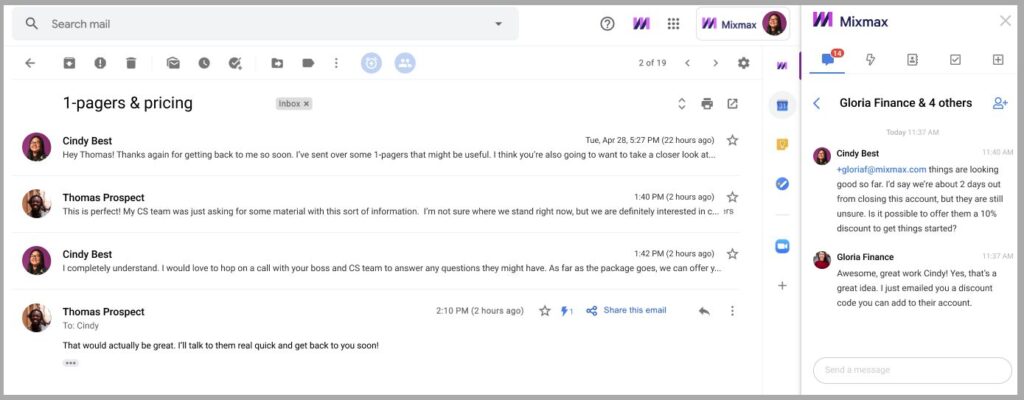Click the Share this email link
This screenshot has width=1024, height=400.
(x=635, y=310)
